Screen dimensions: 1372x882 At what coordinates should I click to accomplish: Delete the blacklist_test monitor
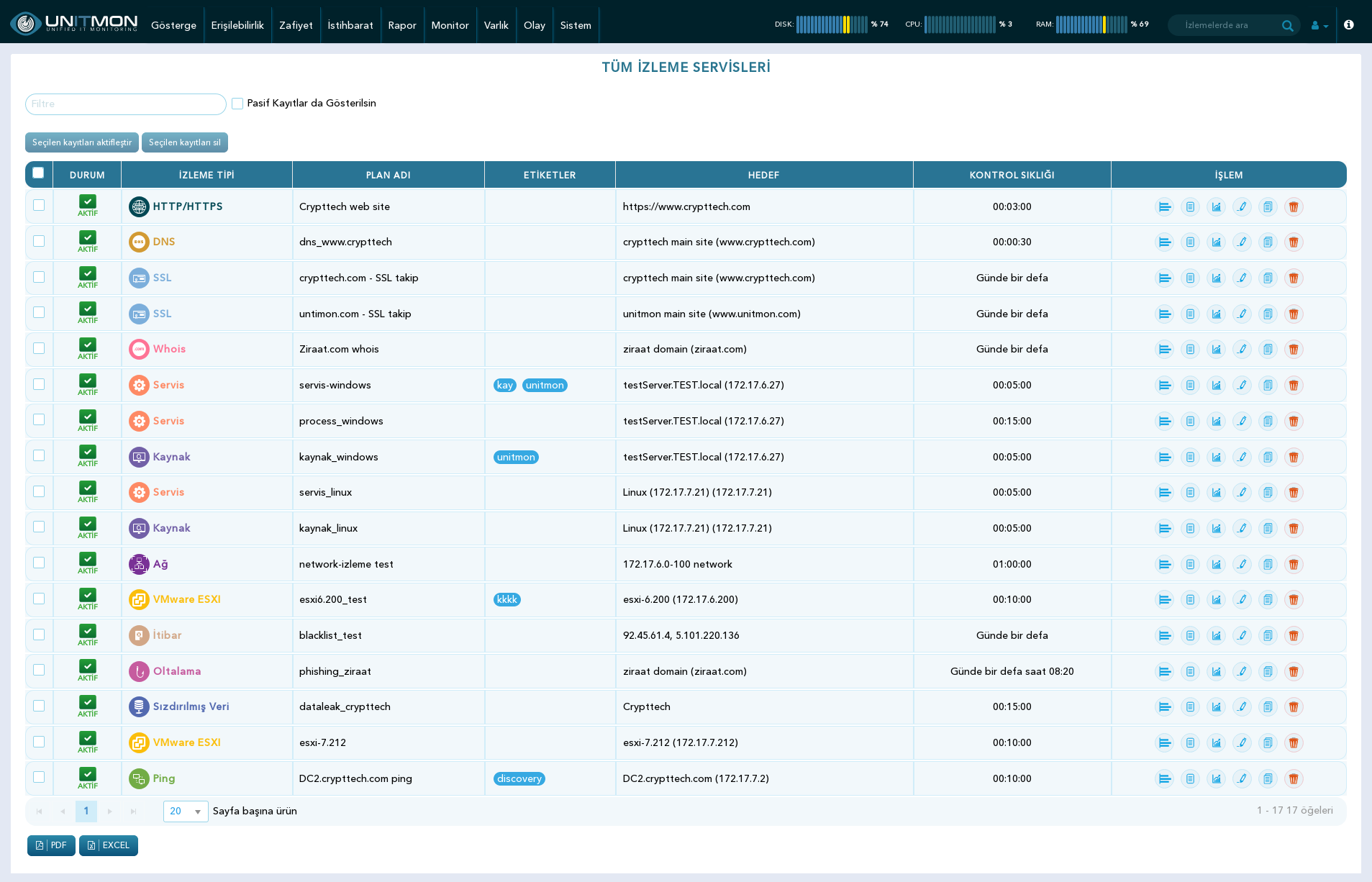tap(1294, 636)
